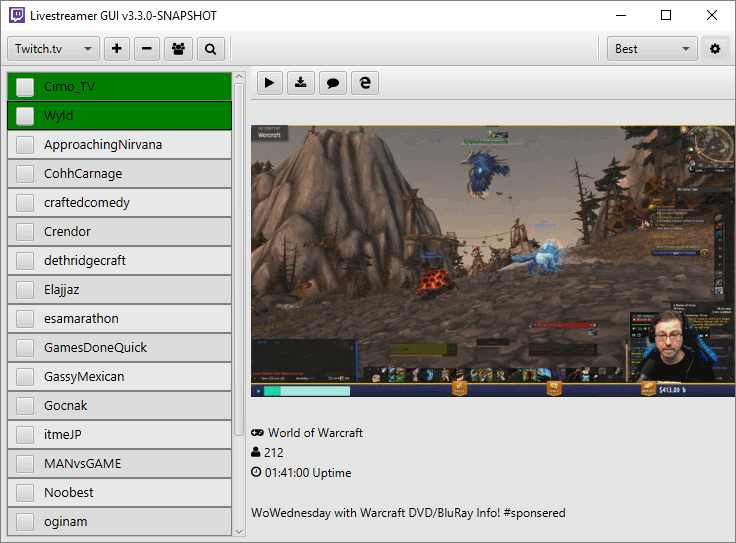Click the add channel plus button

coord(117,49)
